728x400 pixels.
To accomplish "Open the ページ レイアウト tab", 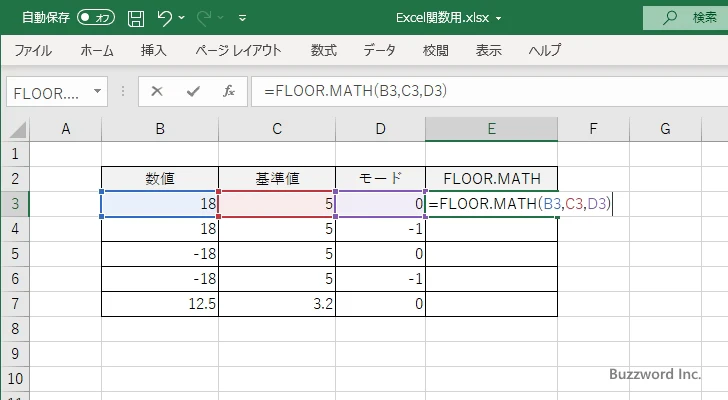I will pyautogui.click(x=238, y=50).
